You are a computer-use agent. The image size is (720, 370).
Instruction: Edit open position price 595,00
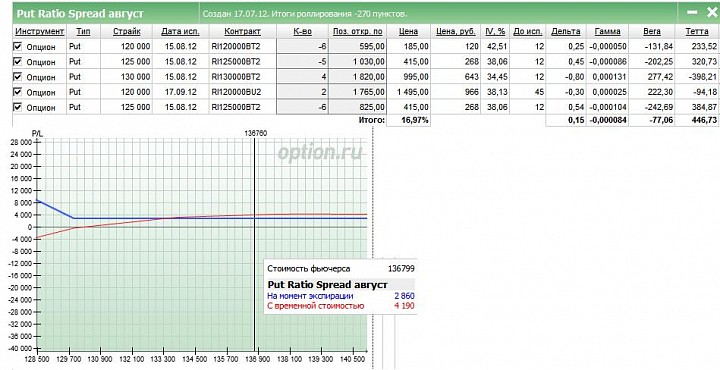pyautogui.click(x=357, y=46)
